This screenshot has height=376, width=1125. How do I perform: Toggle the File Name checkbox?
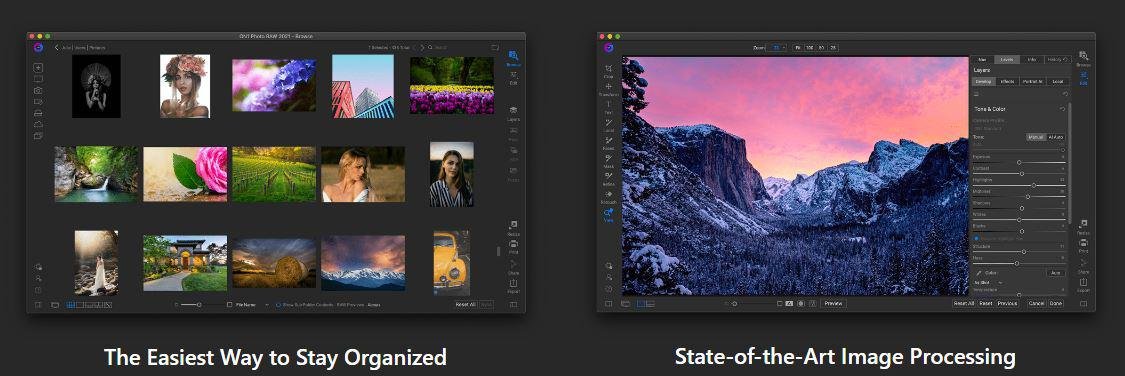230,305
